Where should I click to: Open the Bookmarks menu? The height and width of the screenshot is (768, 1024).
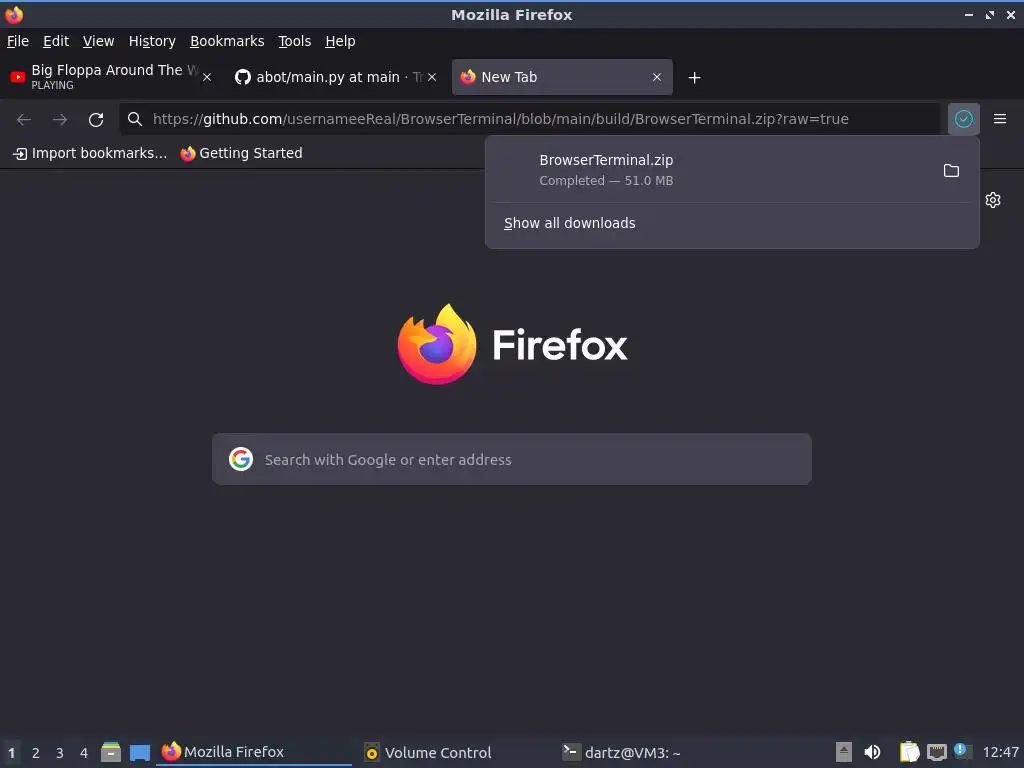click(227, 41)
